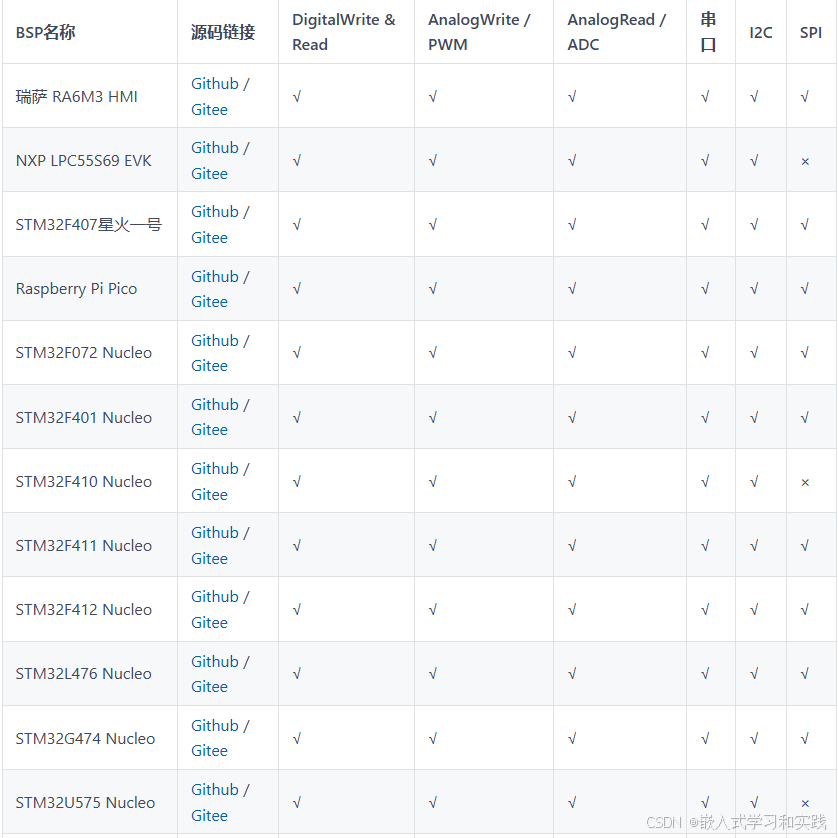The image size is (838, 838).
Task: Open Gitee link for STM32F072 Nucleo
Action: (210, 366)
